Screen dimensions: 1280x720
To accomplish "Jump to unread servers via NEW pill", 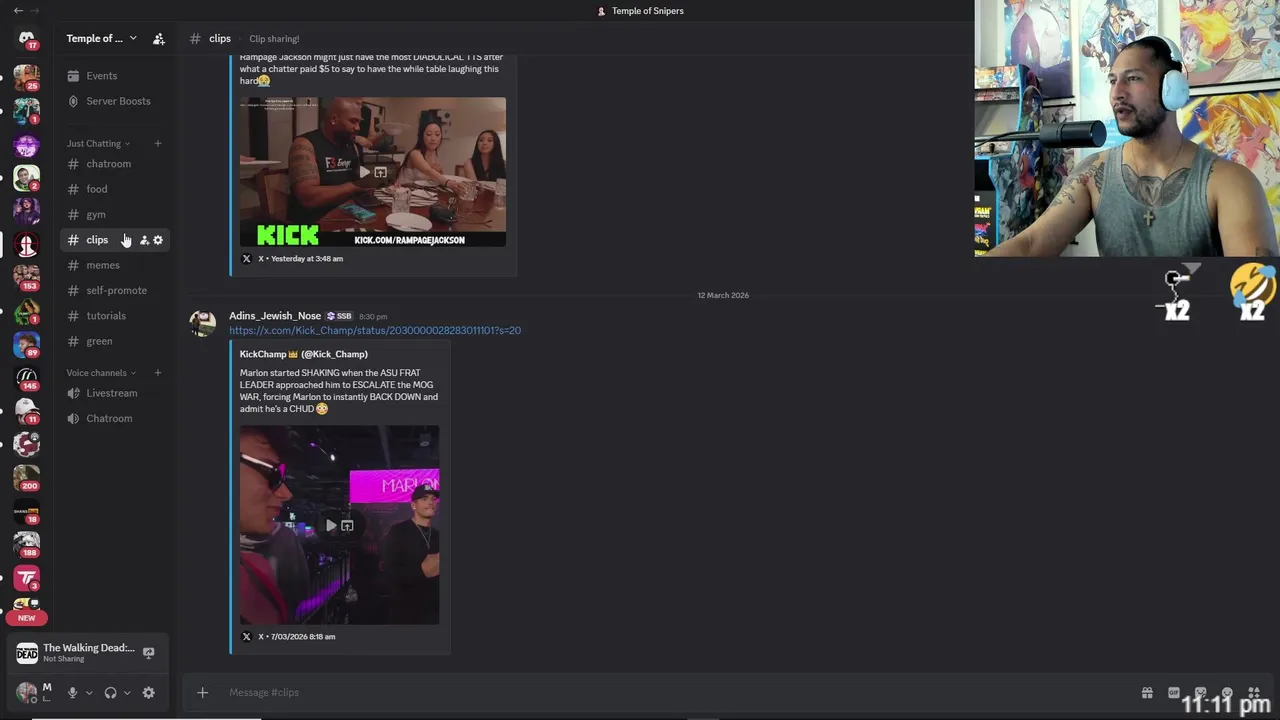I will click(26, 617).
